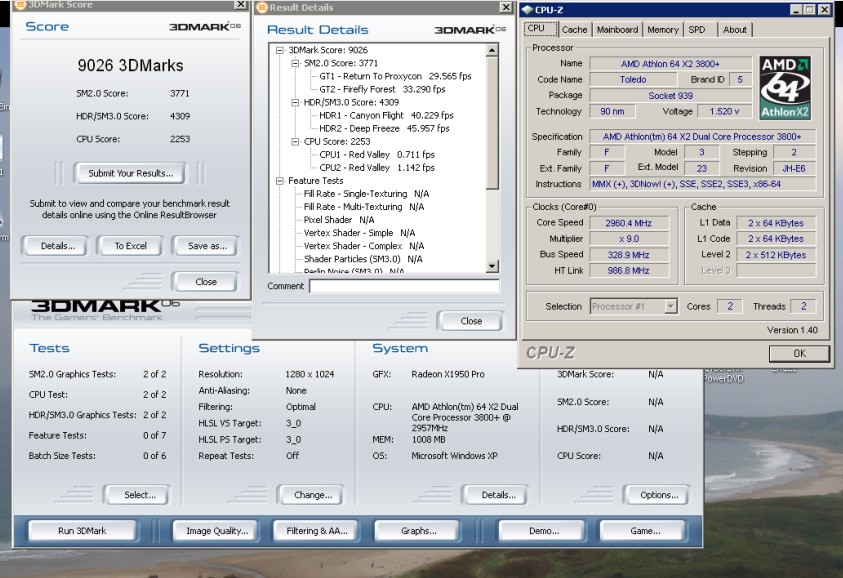Select Shader Particles (SM3.0) row
Screen dimensions: 843x578
click(363, 259)
